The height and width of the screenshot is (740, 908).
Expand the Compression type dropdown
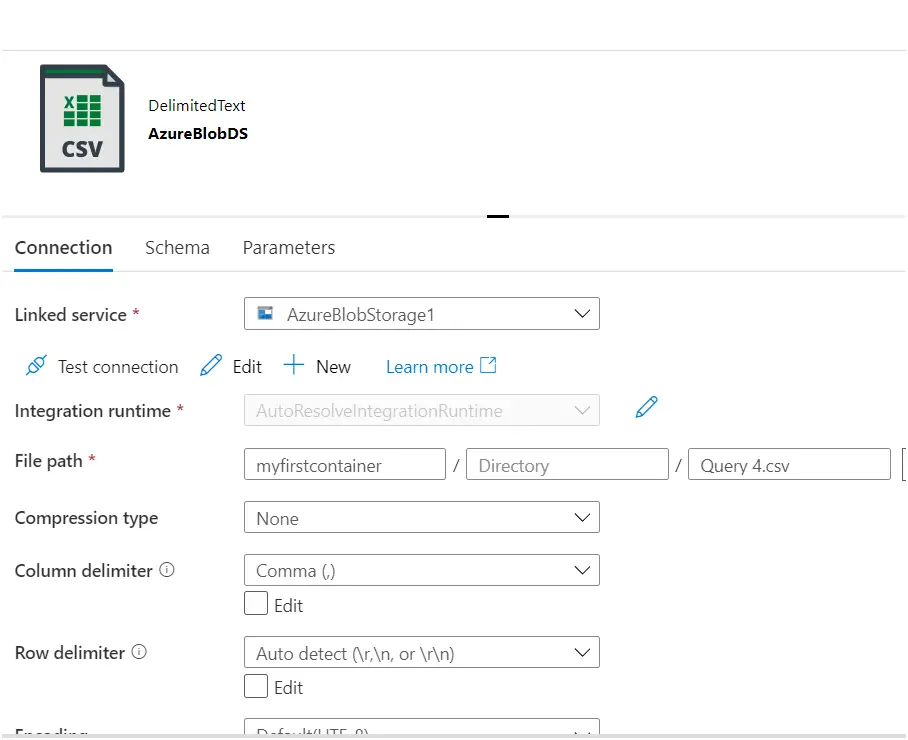(x=422, y=518)
